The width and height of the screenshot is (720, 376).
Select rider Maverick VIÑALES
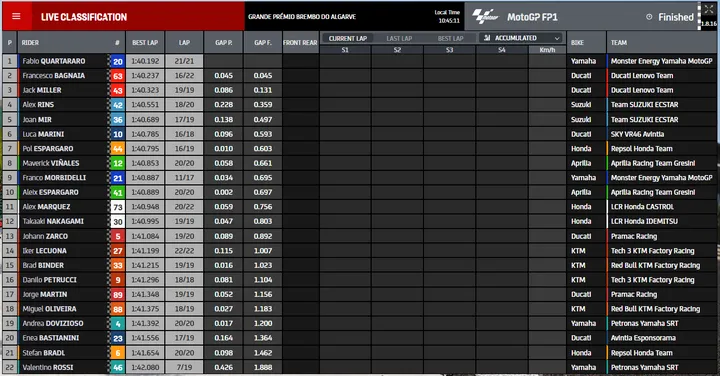(x=51, y=163)
